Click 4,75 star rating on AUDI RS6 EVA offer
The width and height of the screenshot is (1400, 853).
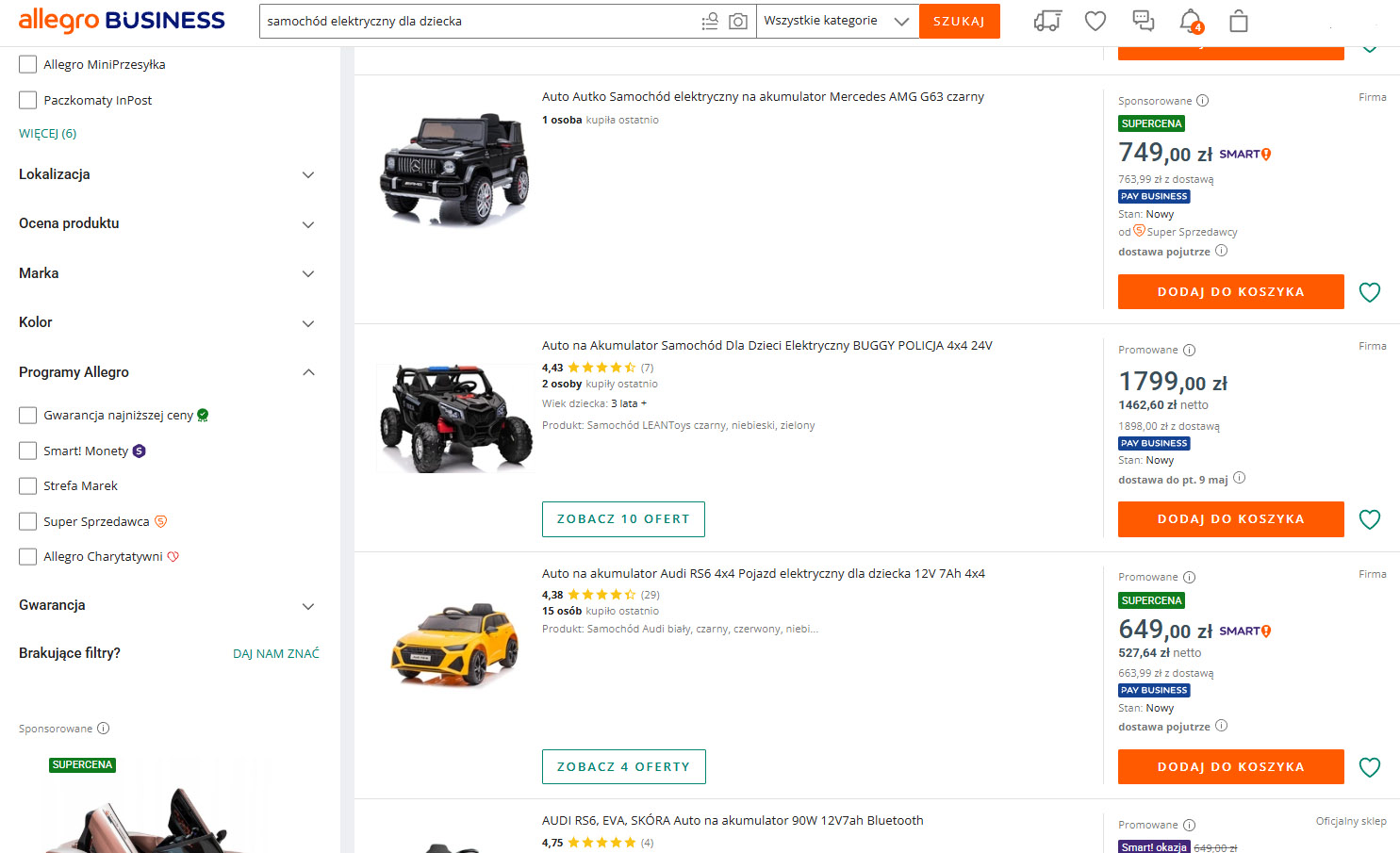(x=598, y=843)
